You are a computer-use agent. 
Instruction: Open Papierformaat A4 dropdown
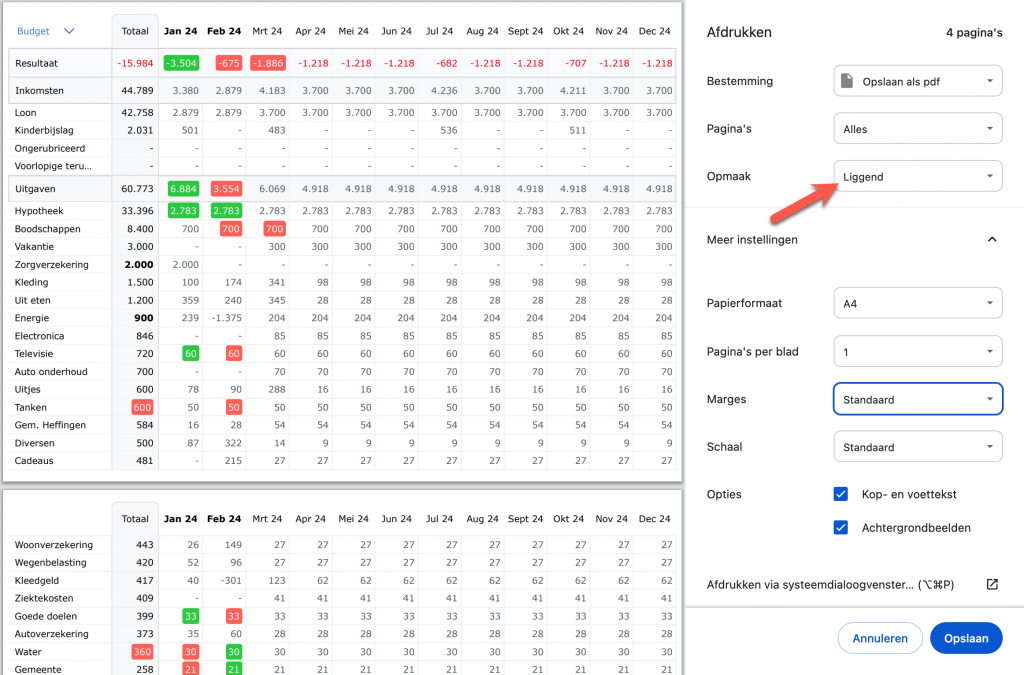click(x=917, y=303)
